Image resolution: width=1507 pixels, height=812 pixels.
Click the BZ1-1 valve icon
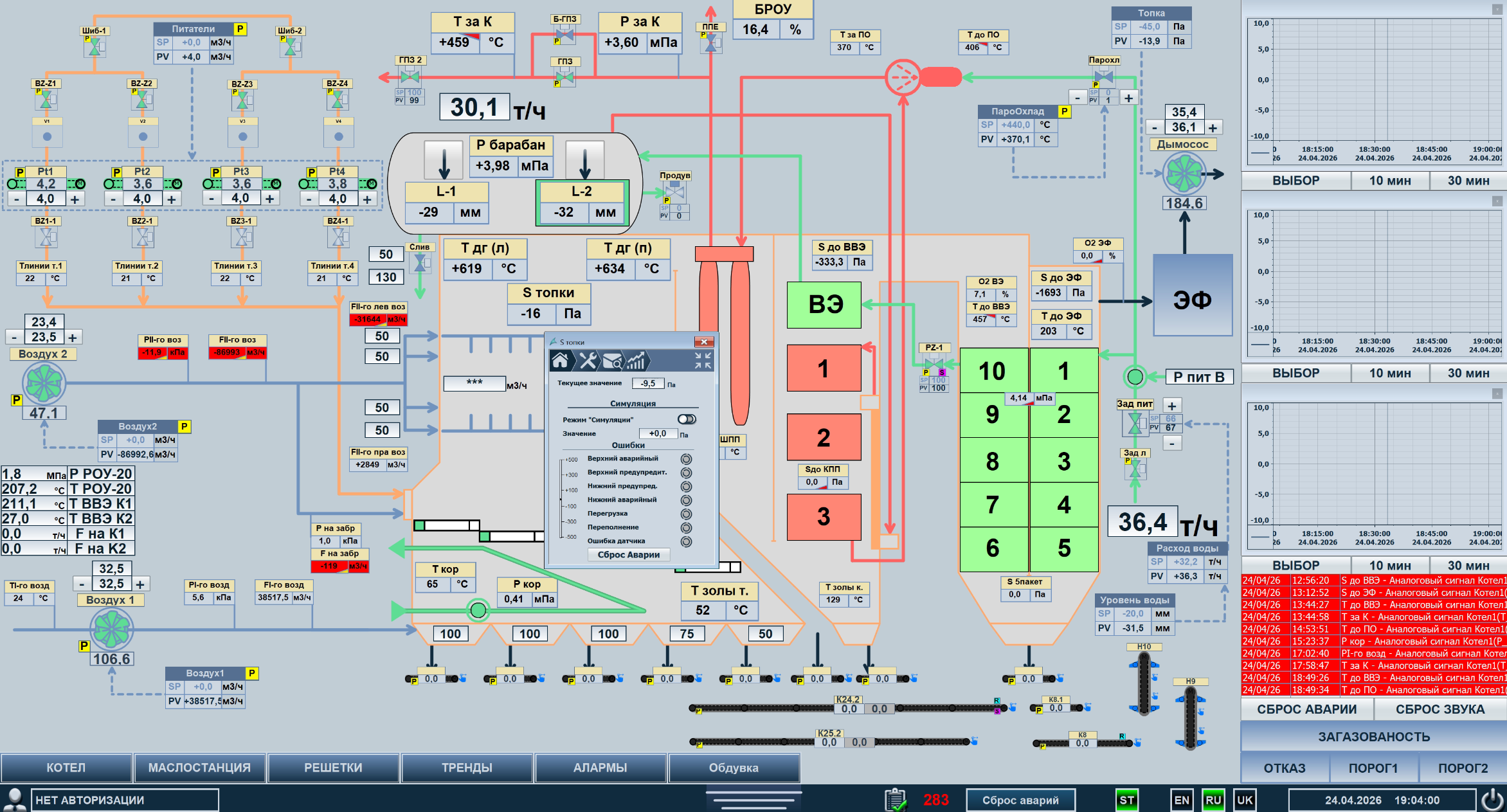(x=46, y=237)
